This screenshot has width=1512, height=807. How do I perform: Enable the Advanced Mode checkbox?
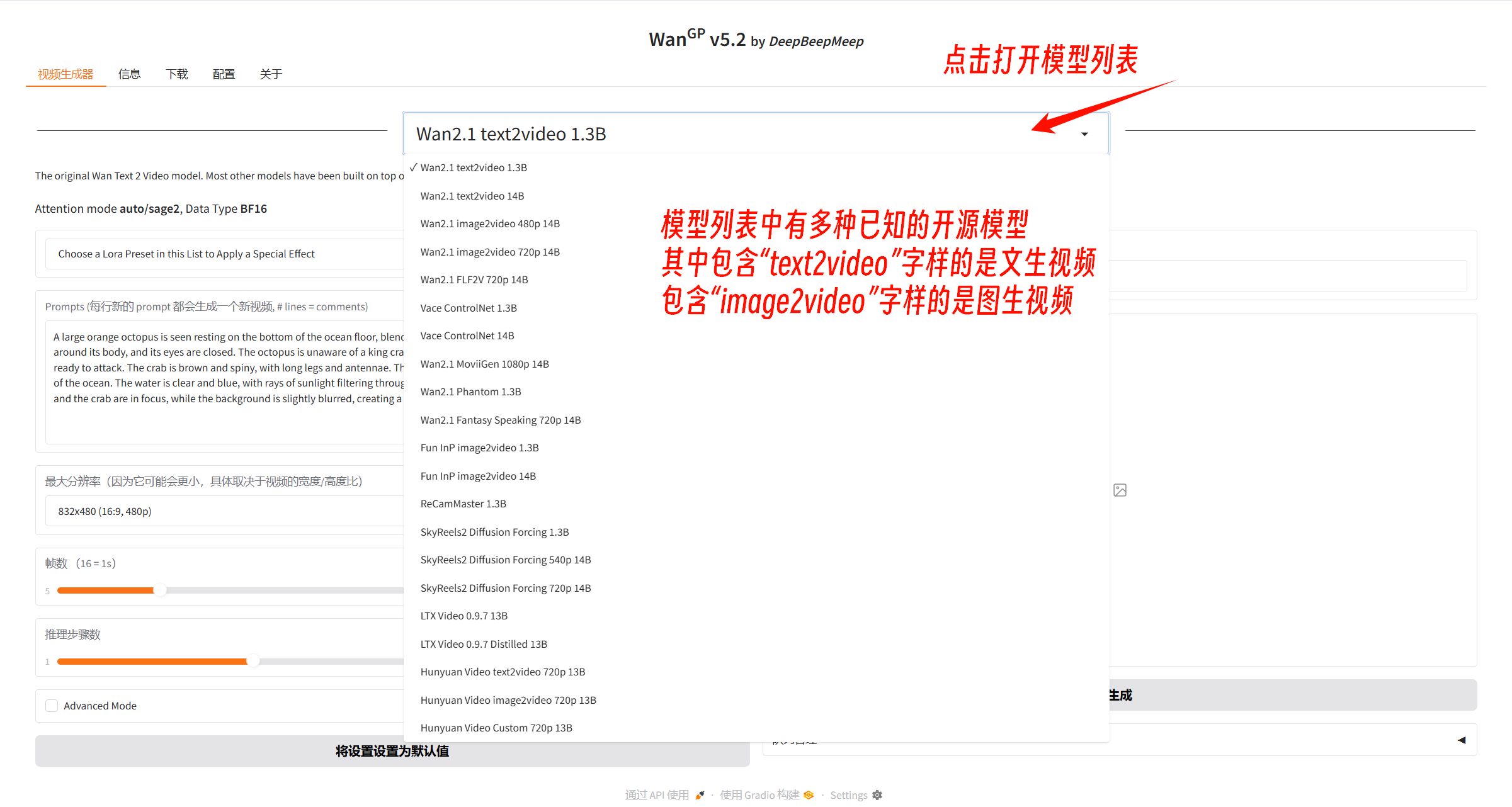pyautogui.click(x=52, y=706)
